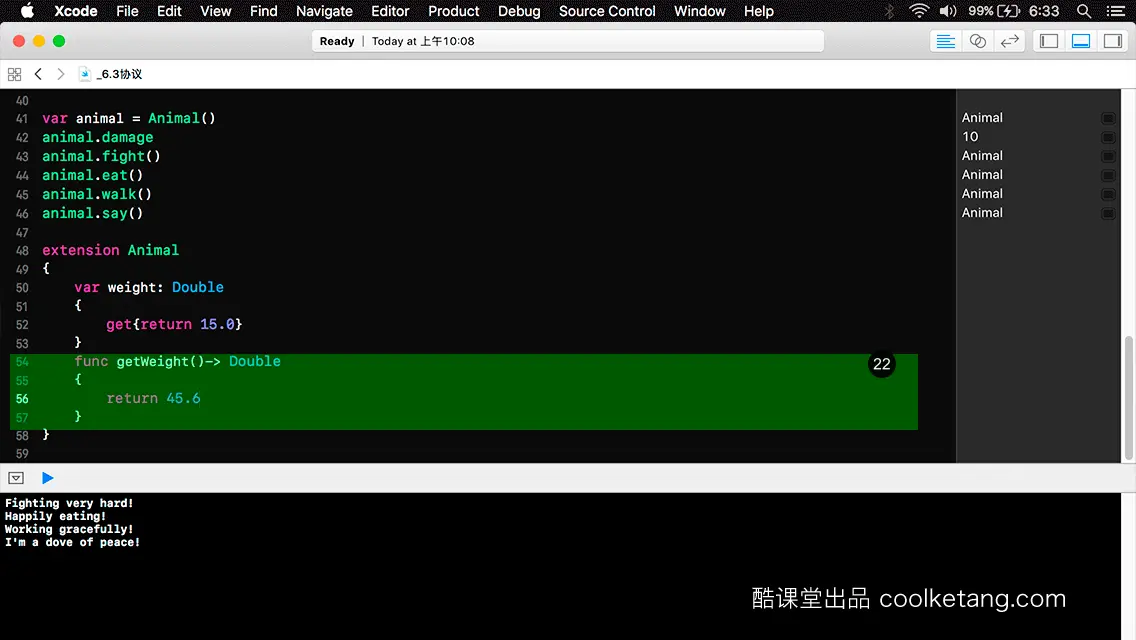Show result for animal.walk() line

[x=1108, y=194]
